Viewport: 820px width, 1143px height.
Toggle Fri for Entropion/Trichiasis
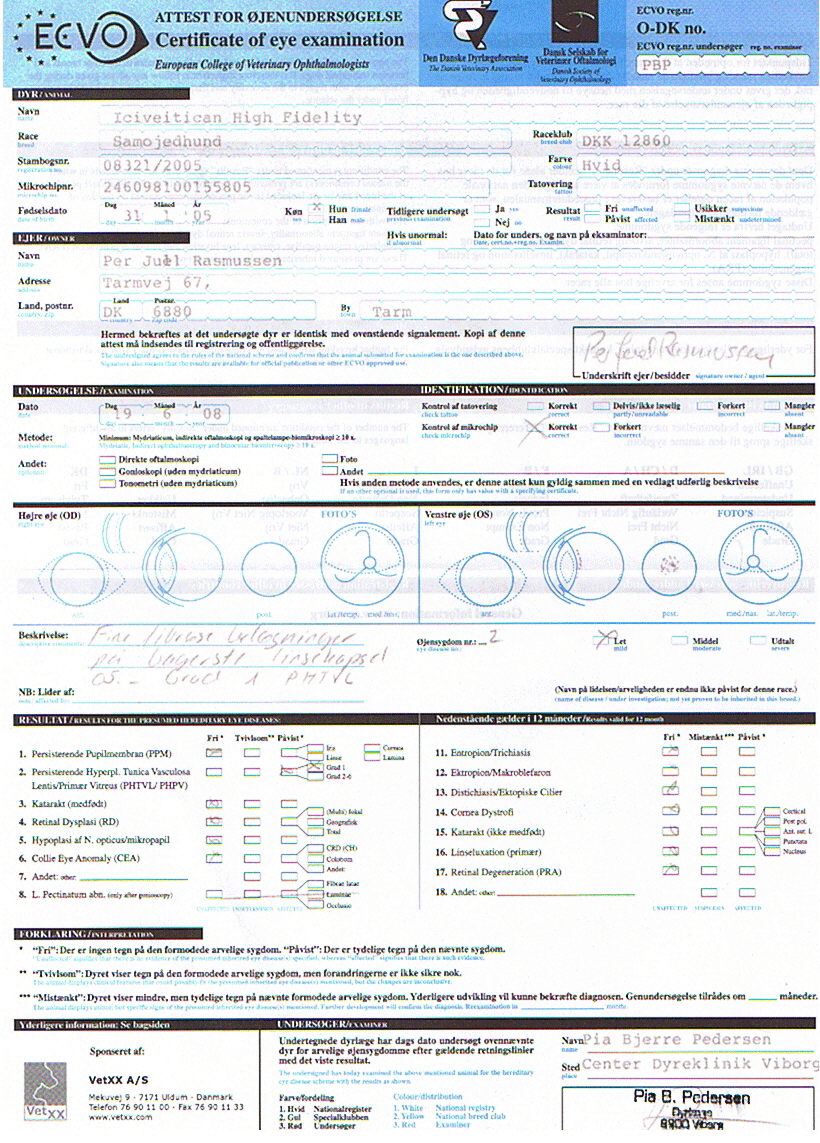(x=671, y=752)
